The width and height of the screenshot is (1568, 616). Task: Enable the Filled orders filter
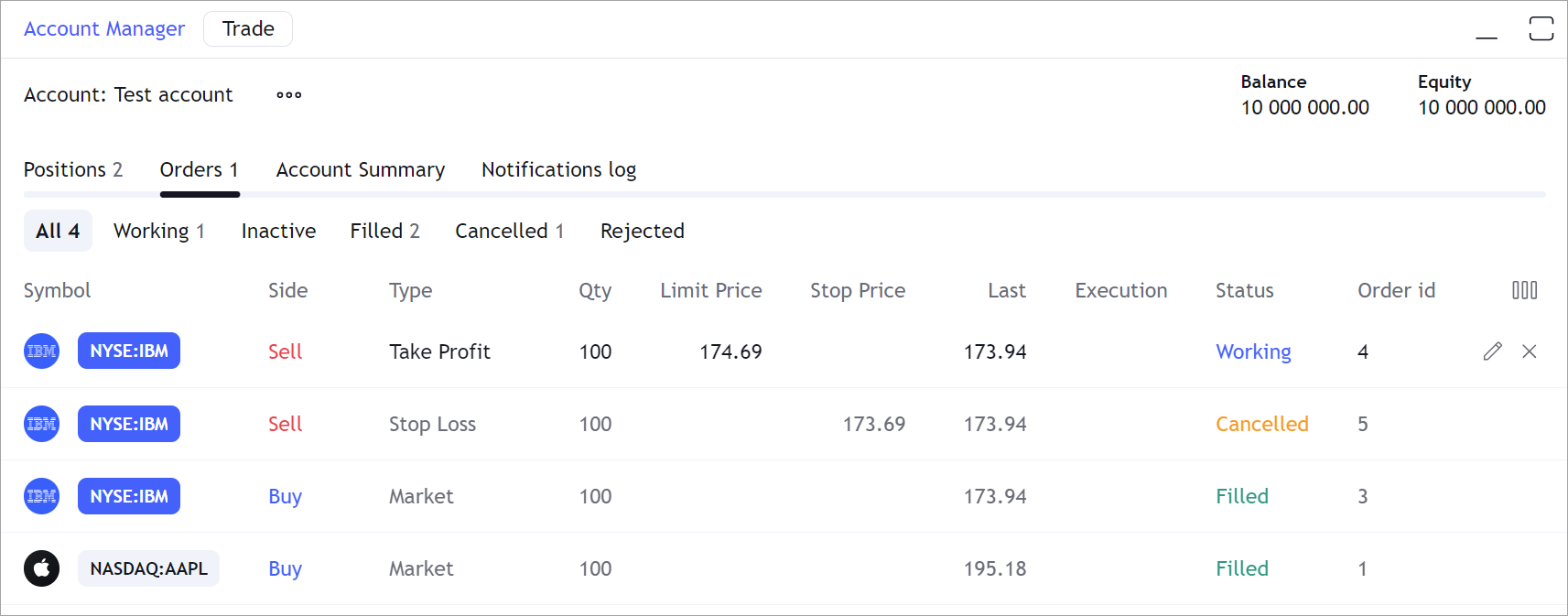[384, 231]
